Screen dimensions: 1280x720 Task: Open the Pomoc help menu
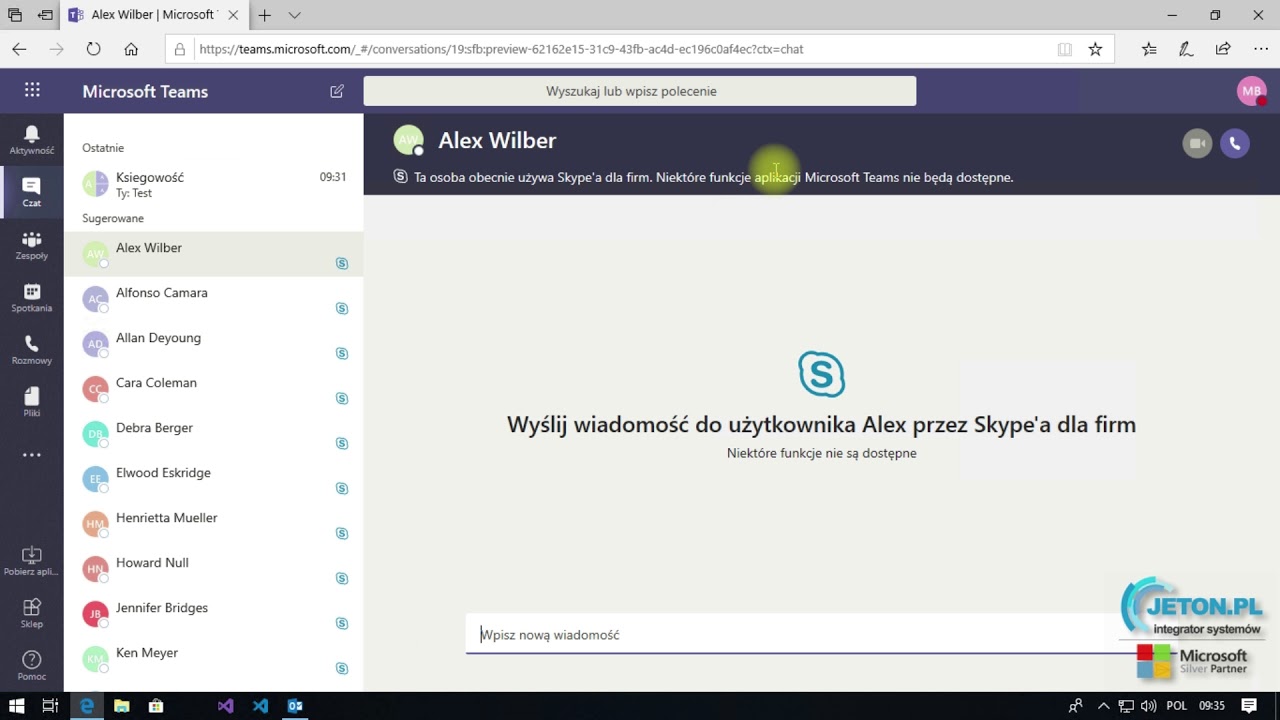[32, 665]
